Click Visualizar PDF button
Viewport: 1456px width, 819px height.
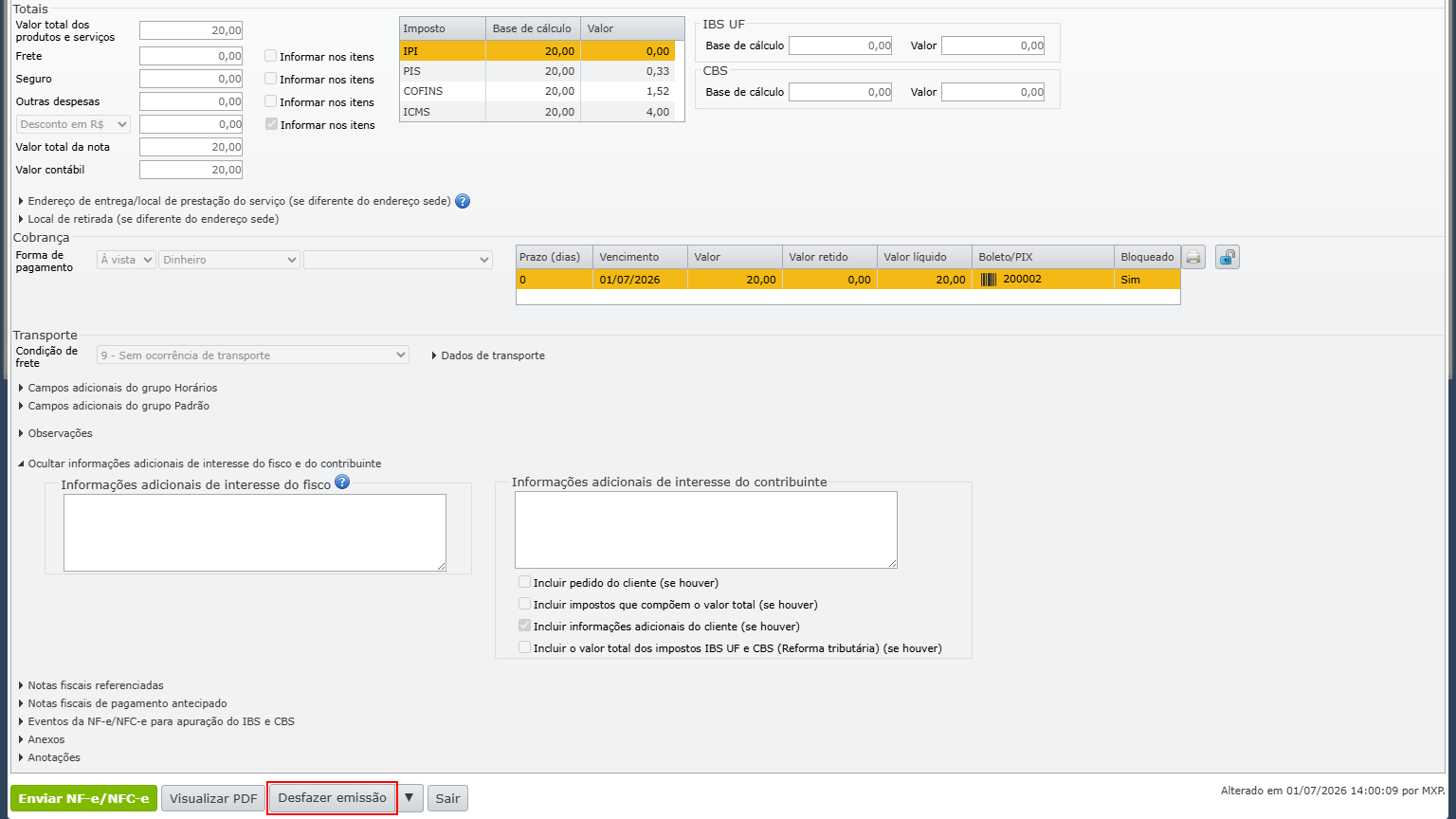tap(213, 798)
